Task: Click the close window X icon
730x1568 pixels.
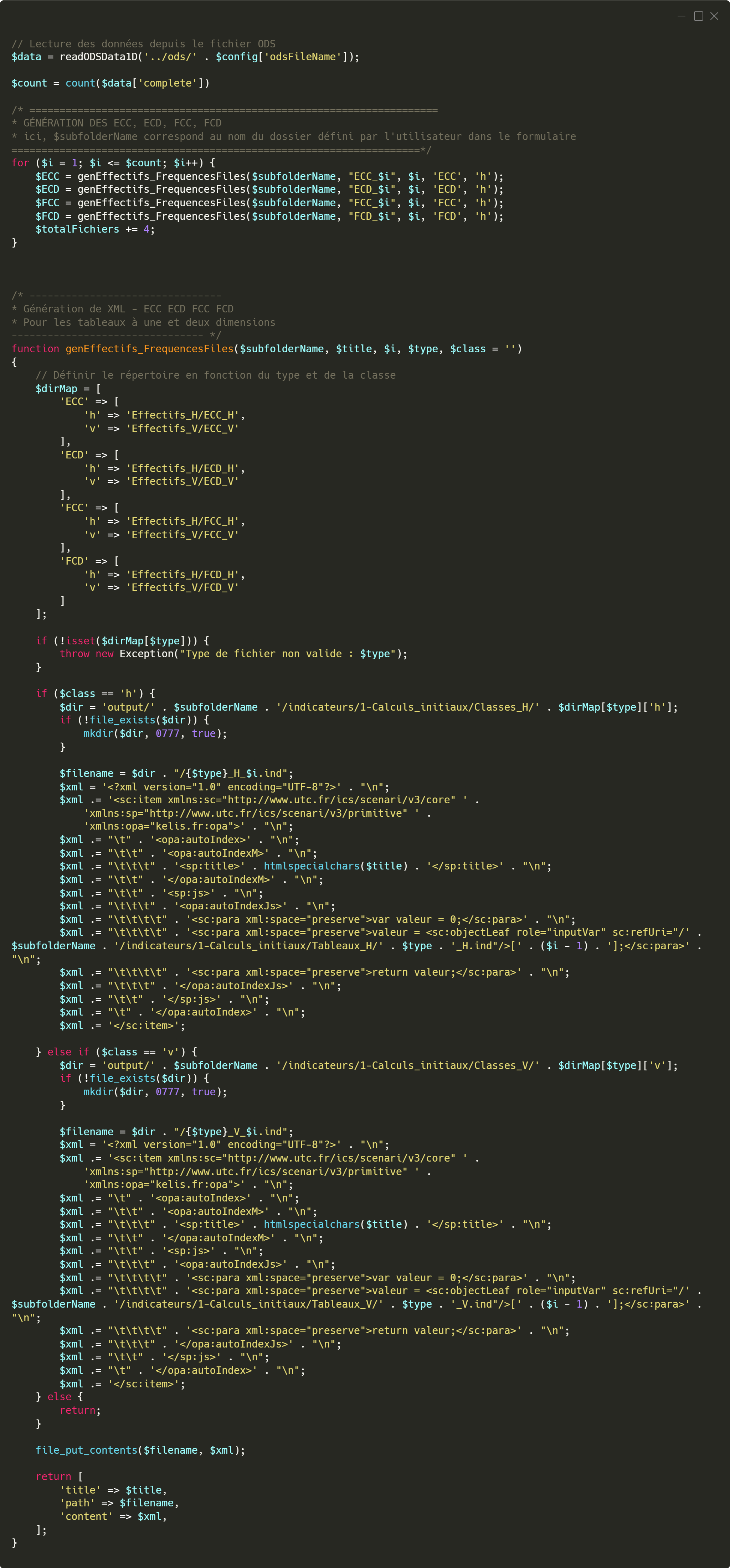Action: click(x=714, y=16)
